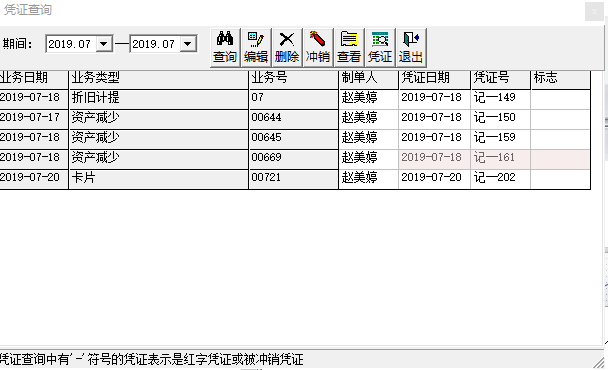Select business number 00669 cell
The height and width of the screenshot is (370, 608).
pos(294,159)
